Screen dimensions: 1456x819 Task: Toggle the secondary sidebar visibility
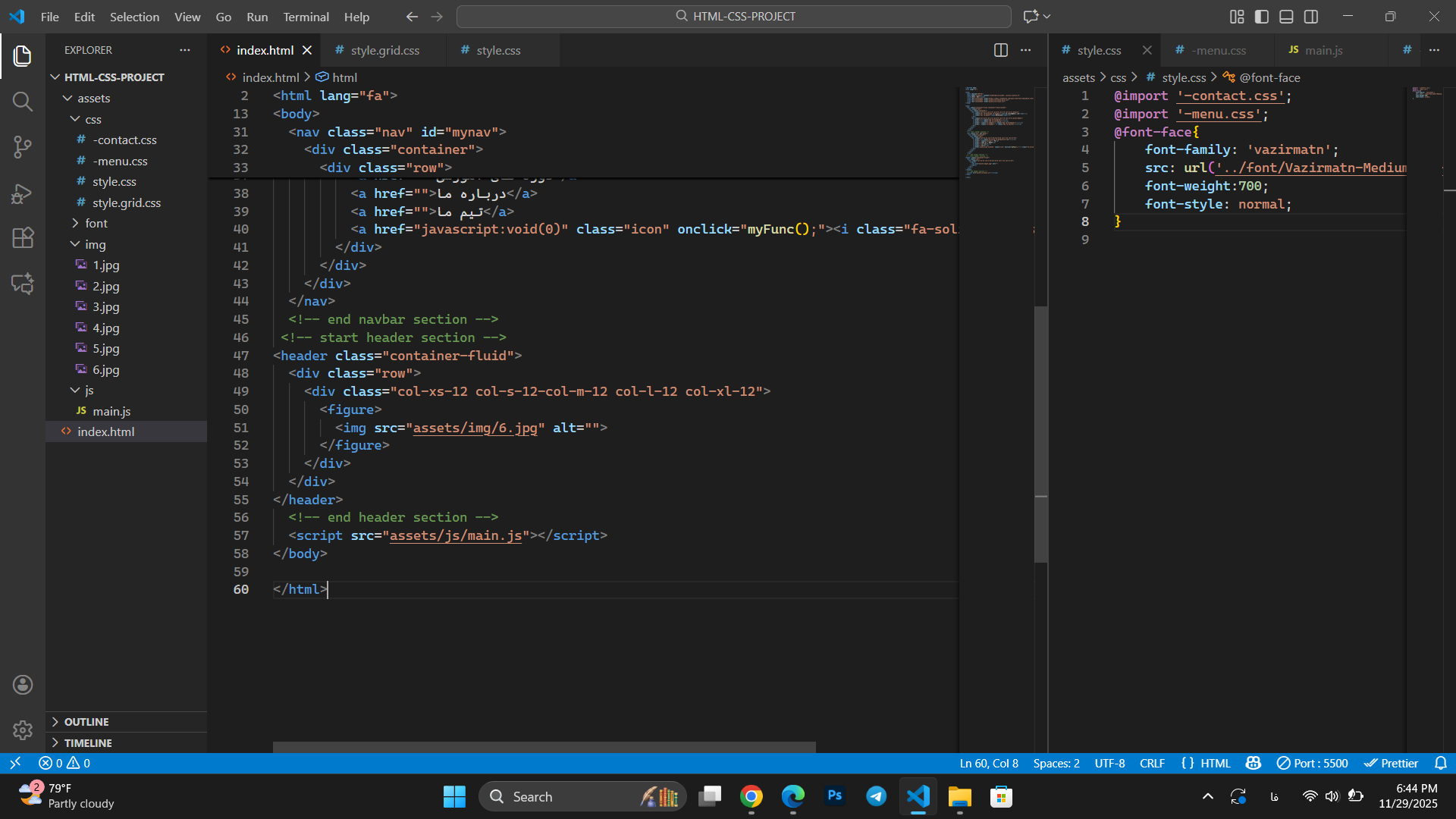click(x=1311, y=16)
